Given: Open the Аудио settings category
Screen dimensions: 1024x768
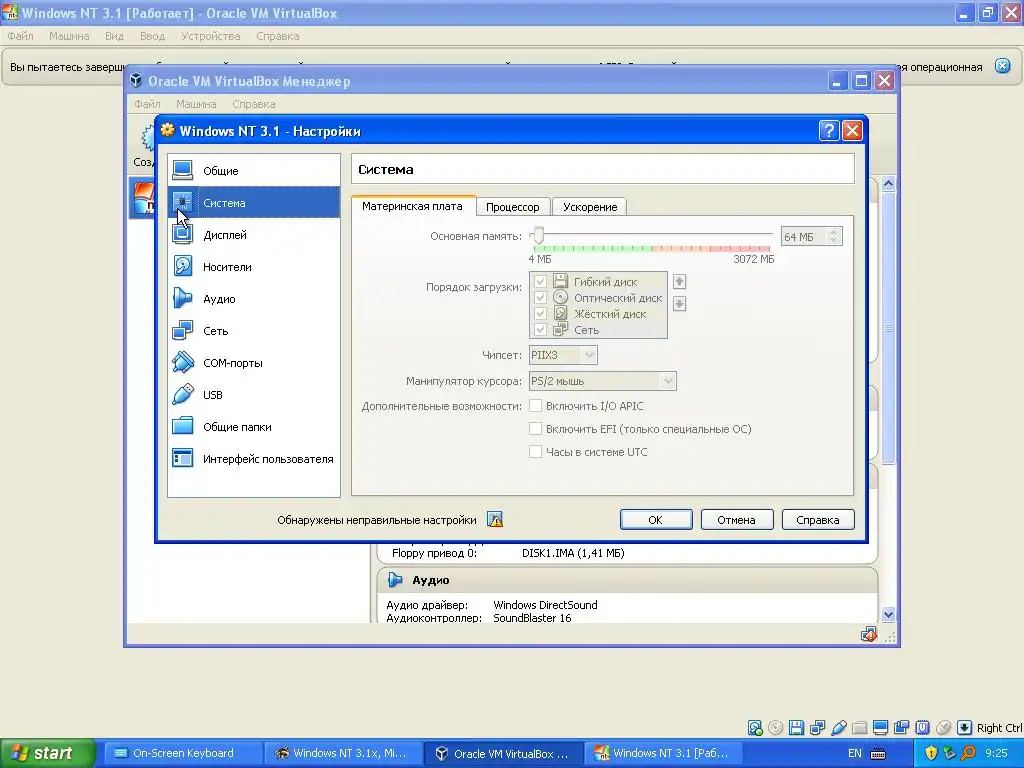Looking at the screenshot, I should point(254,298).
